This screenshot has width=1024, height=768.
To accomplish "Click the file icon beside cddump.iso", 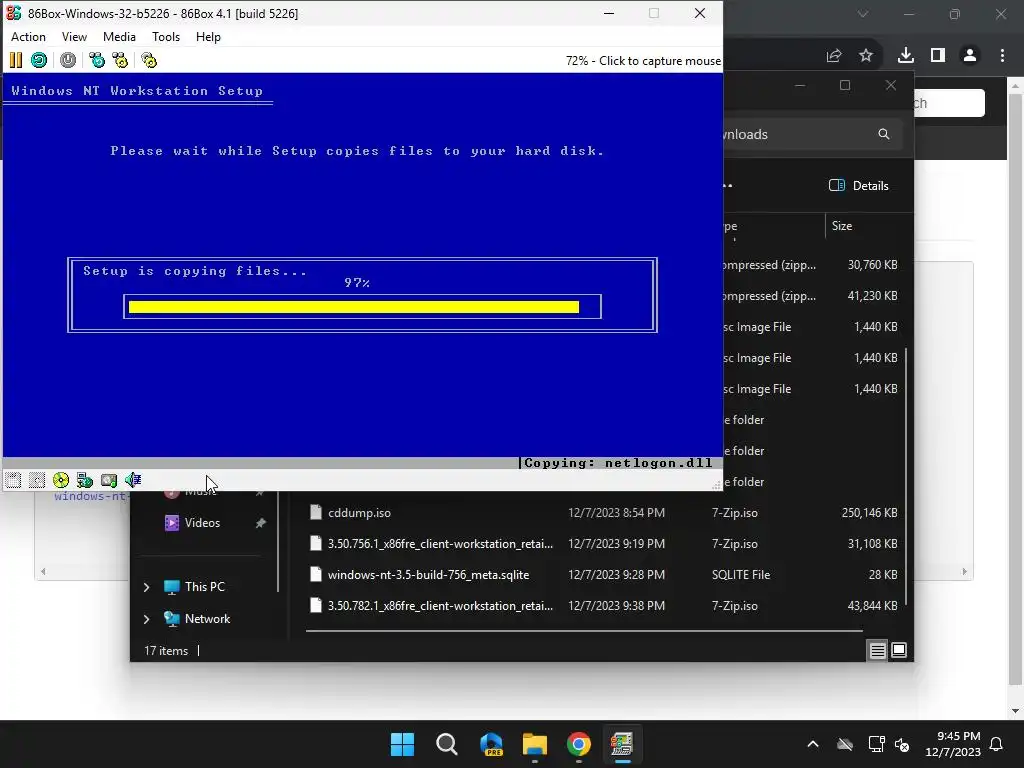I will tap(315, 513).
